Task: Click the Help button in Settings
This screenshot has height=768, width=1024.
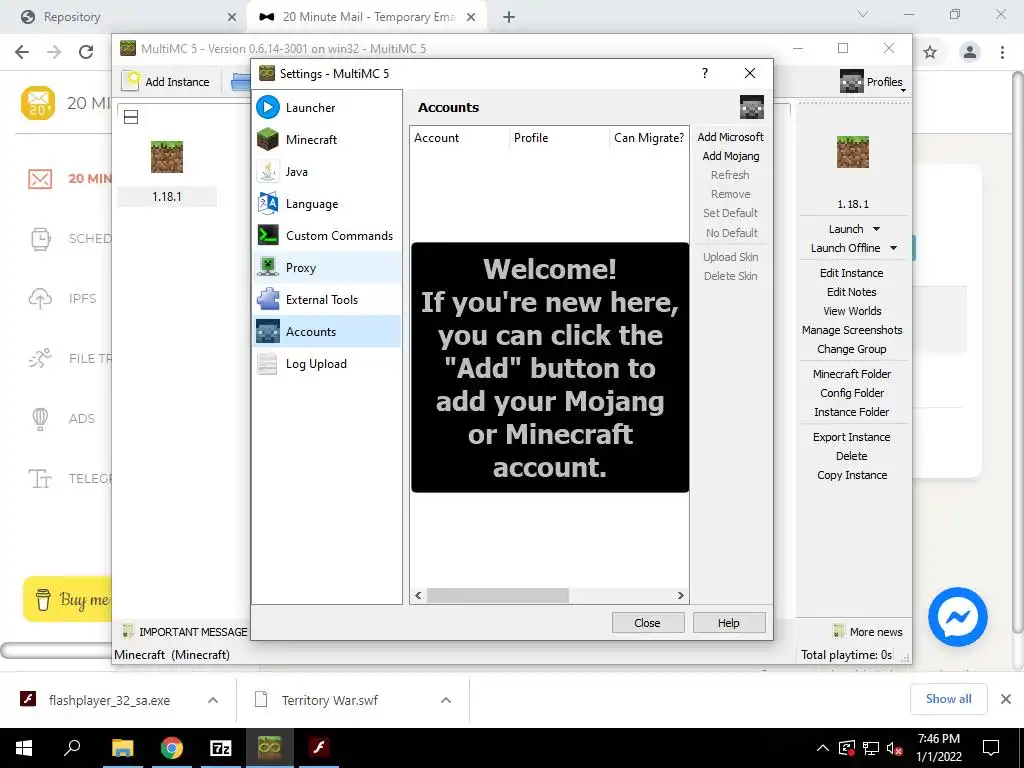Action: coord(729,623)
